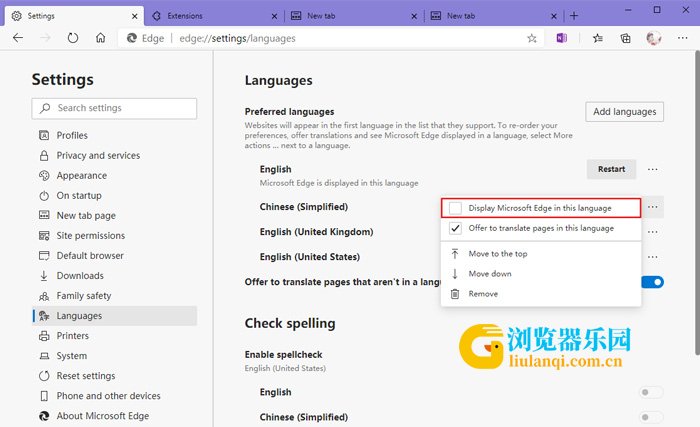The width and height of the screenshot is (700, 427).
Task: Switch to the second New tab
Action: (494, 16)
